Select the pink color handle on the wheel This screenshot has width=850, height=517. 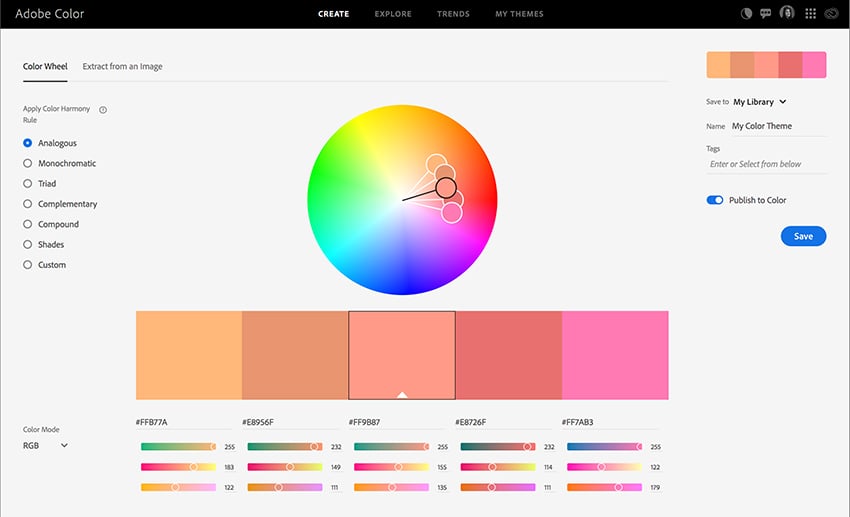pos(452,212)
